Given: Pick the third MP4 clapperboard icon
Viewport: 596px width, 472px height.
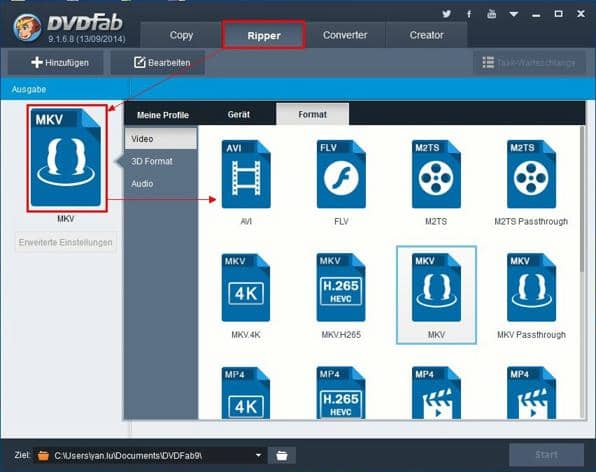Looking at the screenshot, I should [436, 393].
